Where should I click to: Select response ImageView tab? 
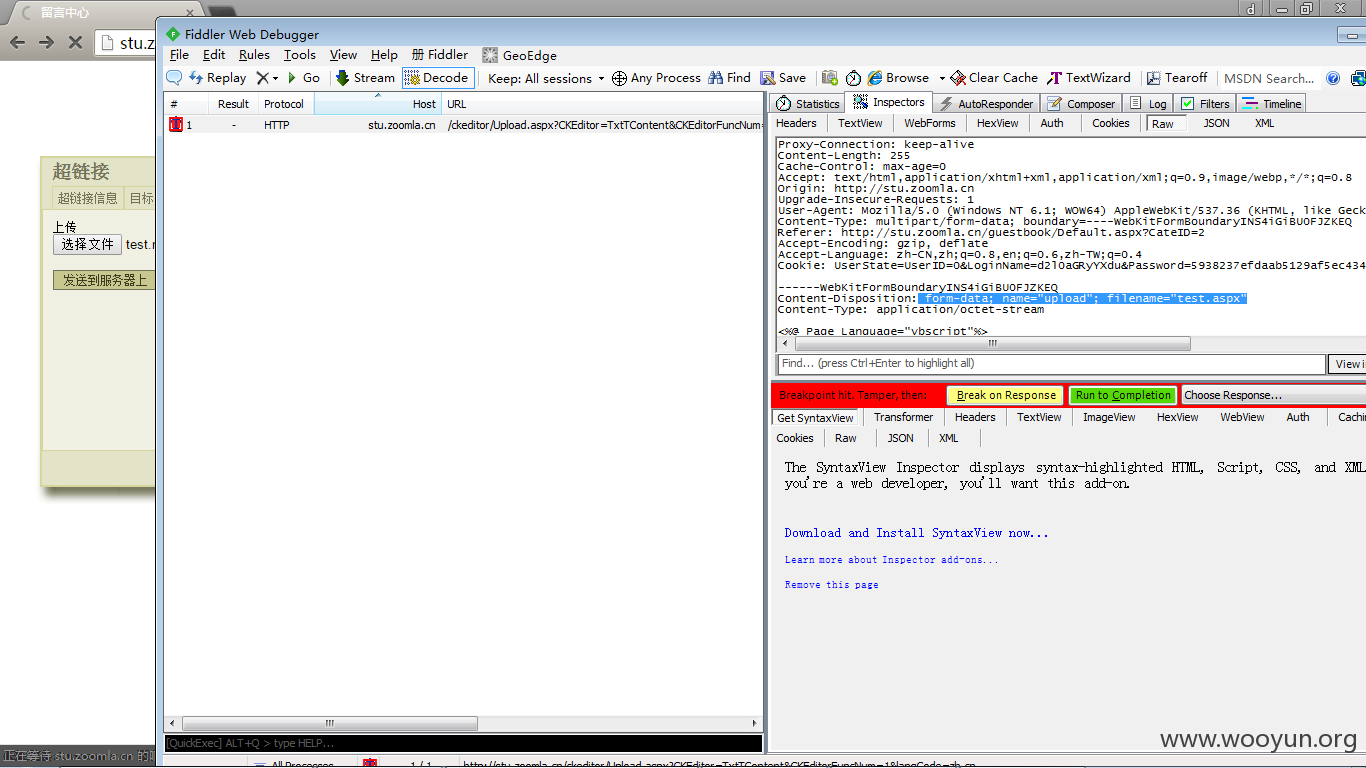pyautogui.click(x=1109, y=417)
